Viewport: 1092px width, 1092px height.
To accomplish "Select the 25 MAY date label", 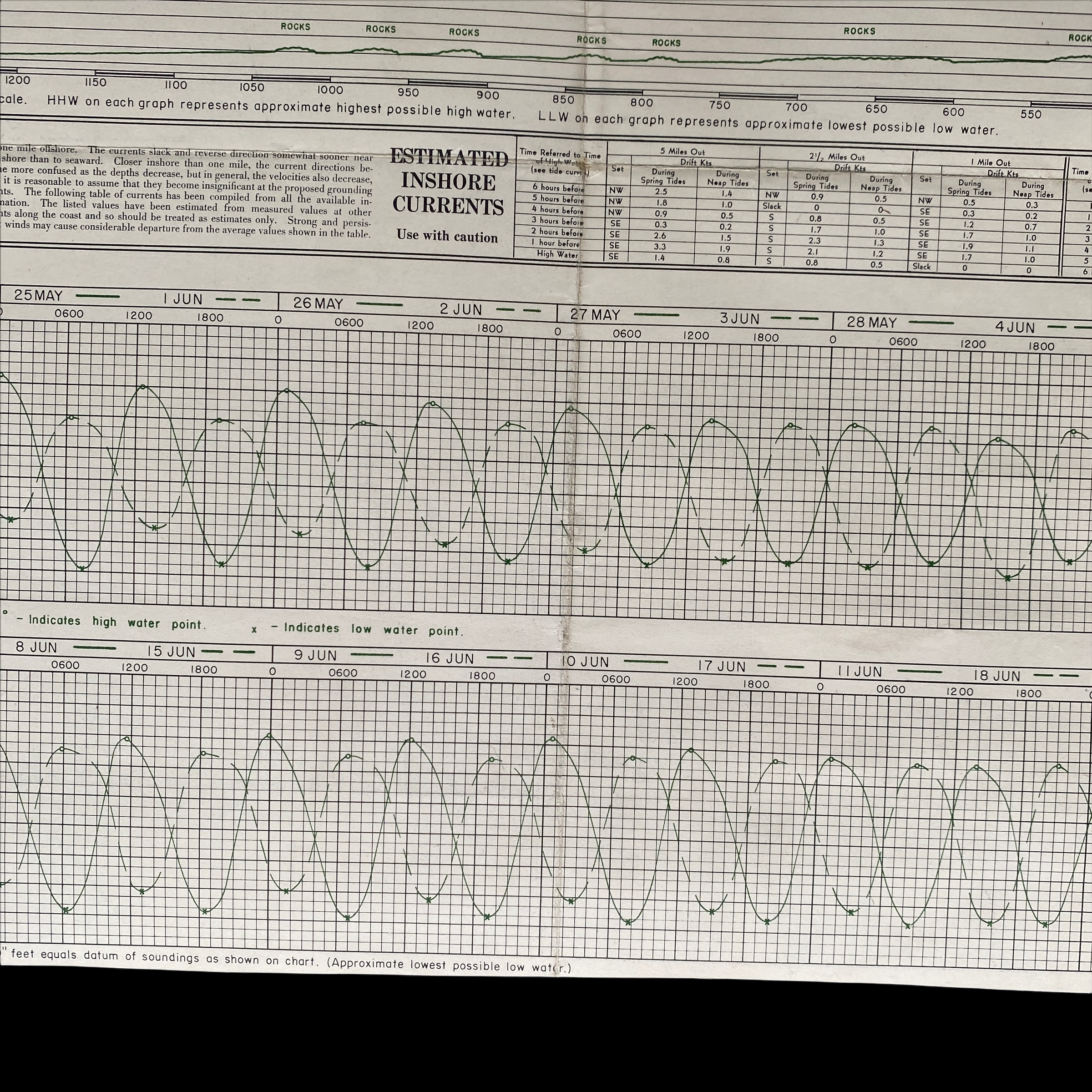I will pos(38,296).
